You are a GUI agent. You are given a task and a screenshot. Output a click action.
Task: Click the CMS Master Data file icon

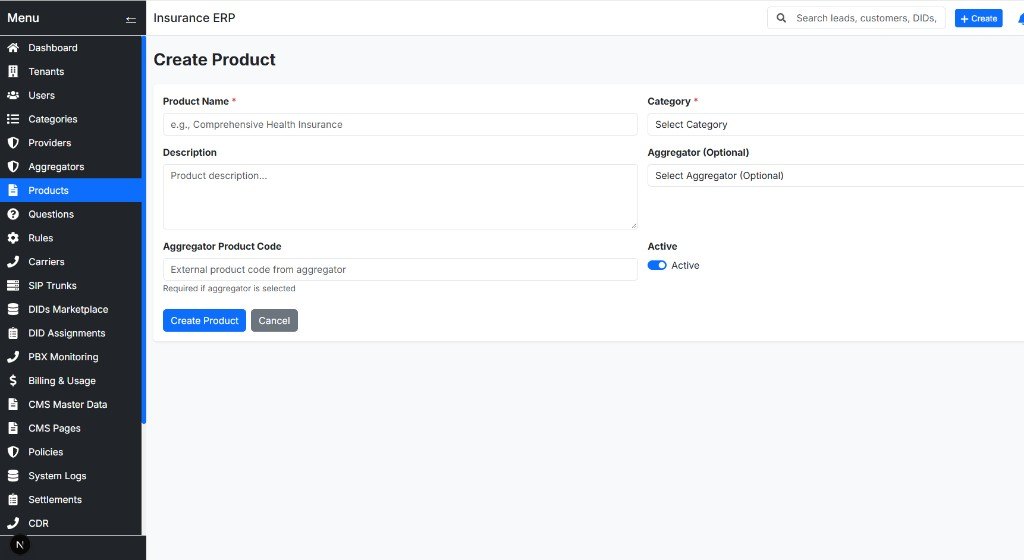(x=13, y=405)
